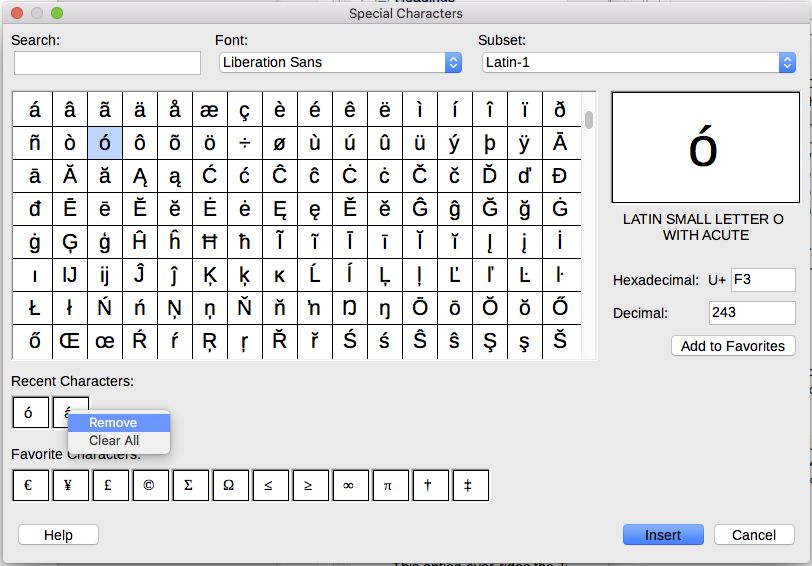Click the red close window button
The height and width of the screenshot is (566, 812).
coord(17,13)
